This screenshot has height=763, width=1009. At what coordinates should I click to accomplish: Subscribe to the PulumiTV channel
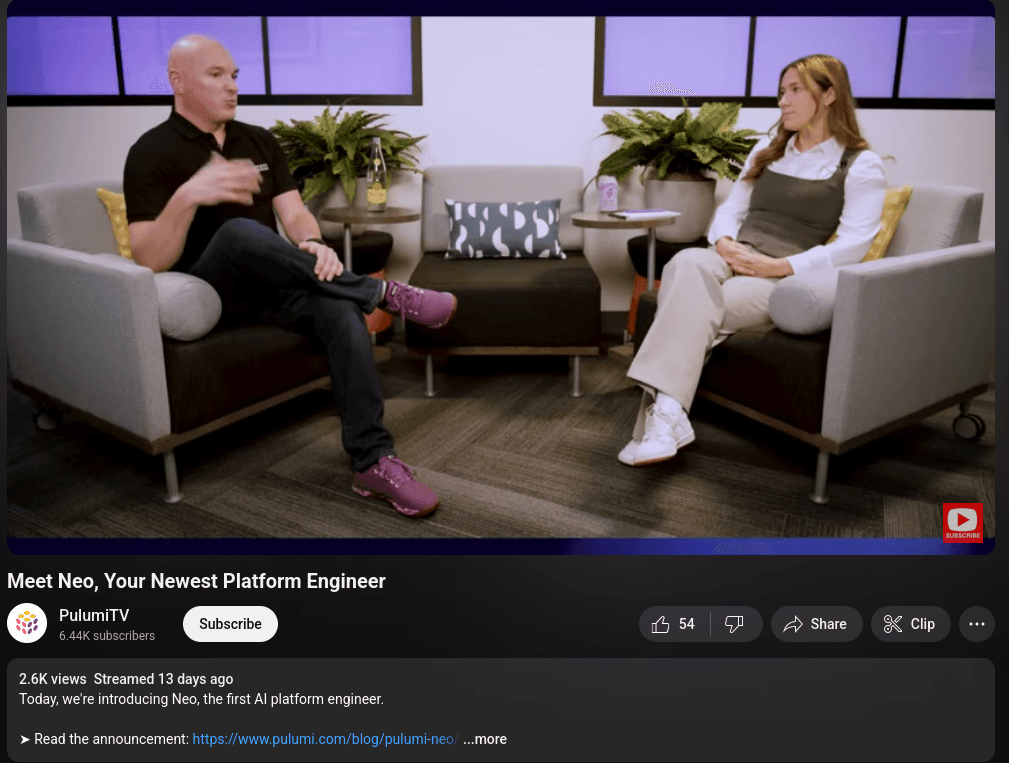pos(230,624)
